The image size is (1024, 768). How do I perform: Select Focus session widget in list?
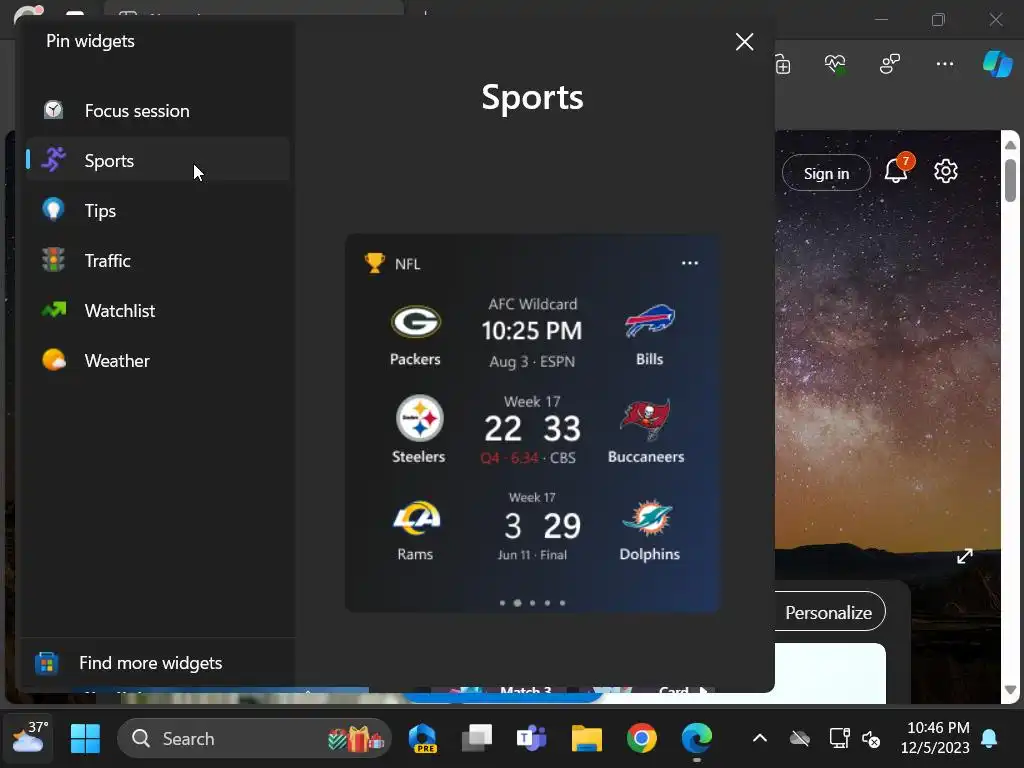click(x=157, y=111)
